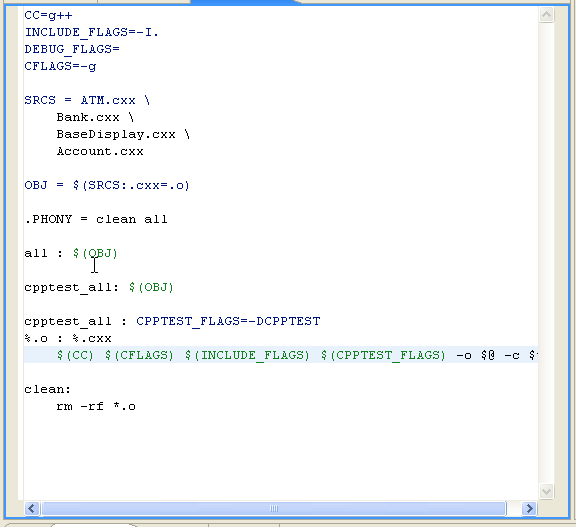
Task: Click the .PHONY = clean all line
Action: tap(96, 219)
